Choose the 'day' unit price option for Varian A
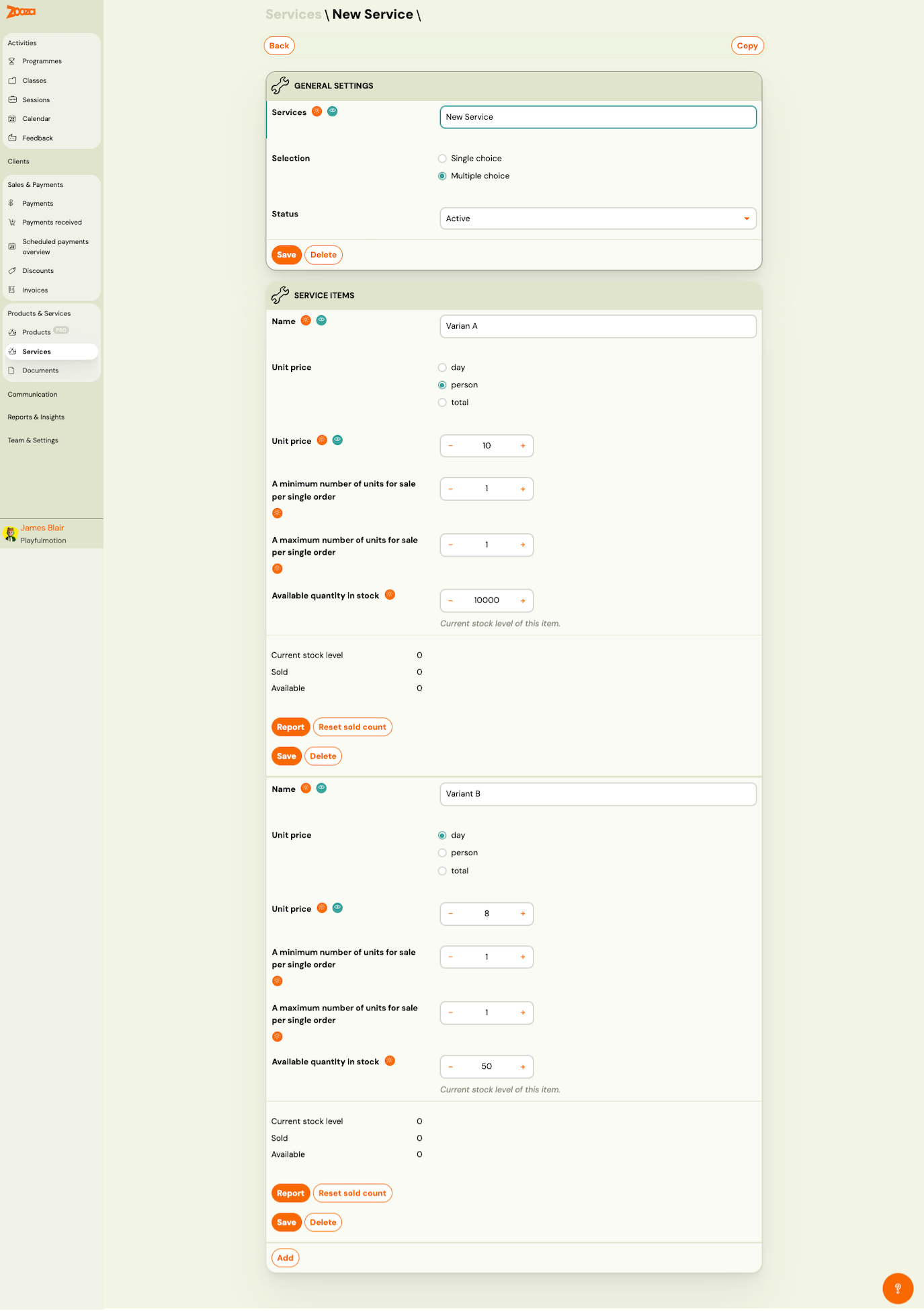Image resolution: width=924 pixels, height=1311 pixels. (442, 368)
